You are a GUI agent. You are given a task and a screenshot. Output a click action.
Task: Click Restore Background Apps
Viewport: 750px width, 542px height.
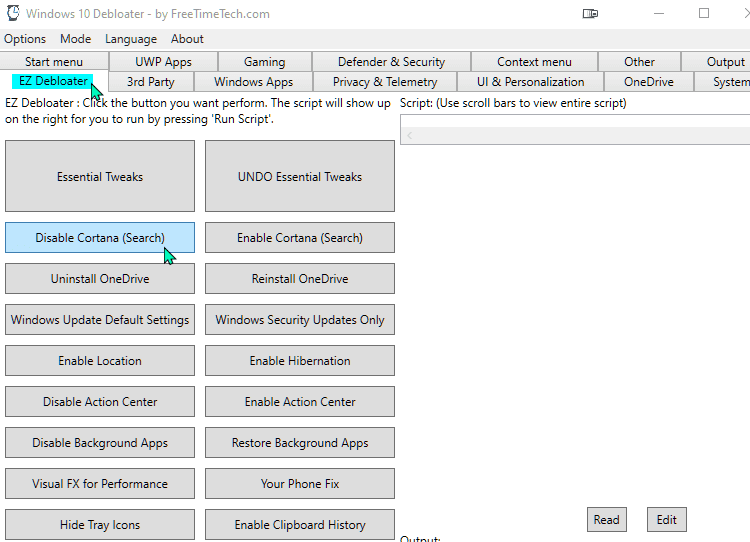coord(300,442)
